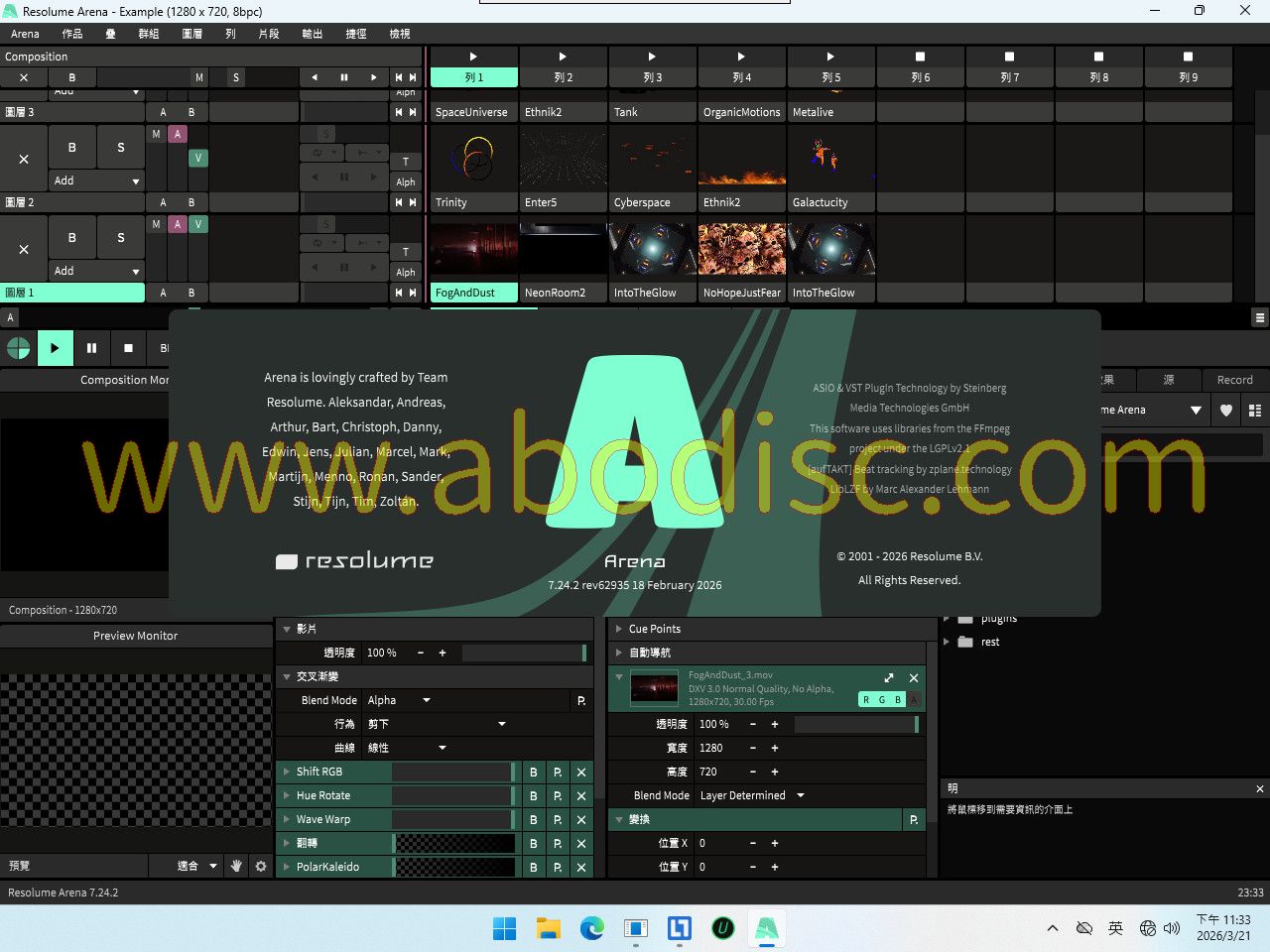Click the expand arrows icon for FogAndDust_3.mov
This screenshot has width=1270, height=952.
[889, 678]
